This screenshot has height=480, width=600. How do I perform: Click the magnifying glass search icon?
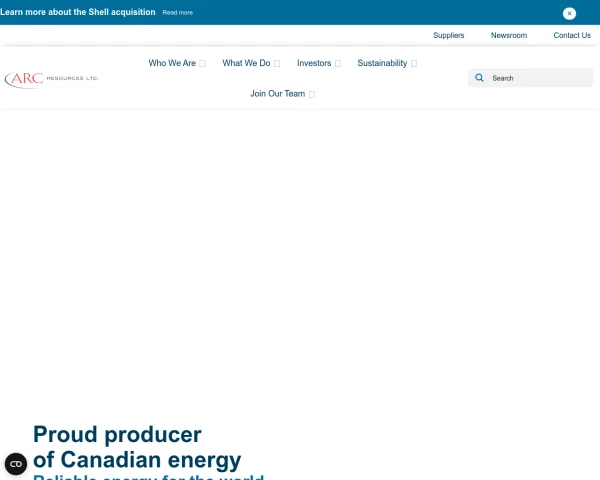[x=479, y=78]
